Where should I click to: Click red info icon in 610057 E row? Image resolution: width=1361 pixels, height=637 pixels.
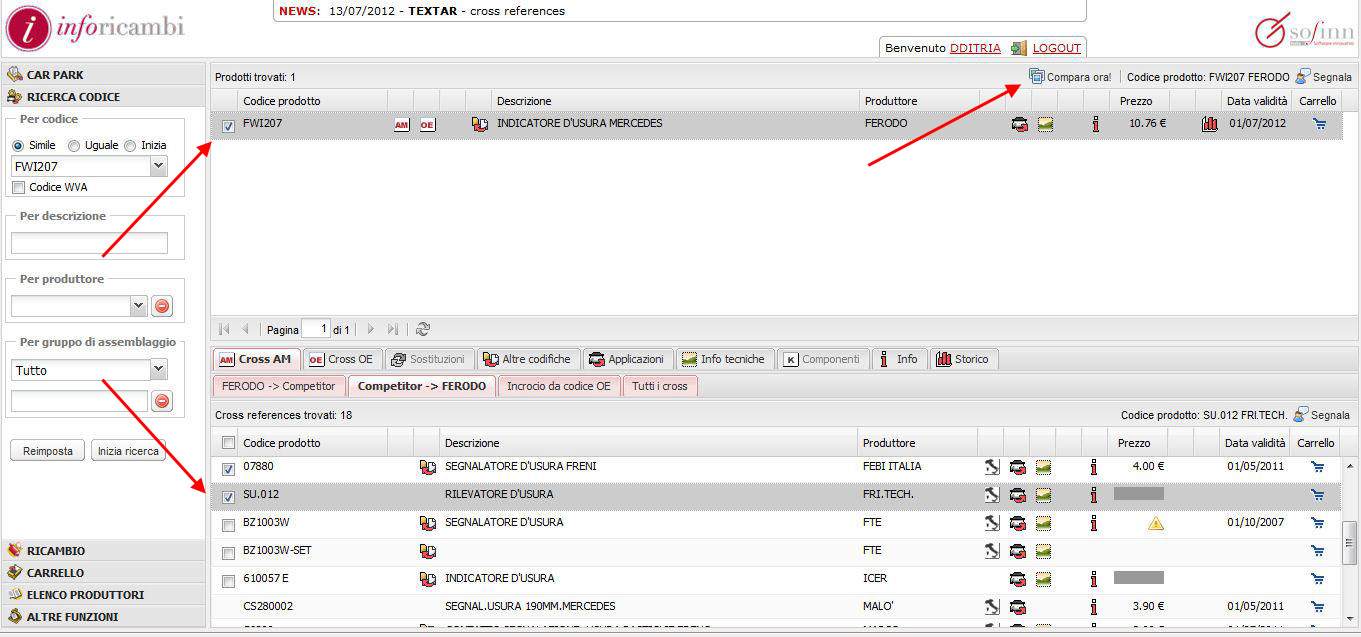point(1094,579)
